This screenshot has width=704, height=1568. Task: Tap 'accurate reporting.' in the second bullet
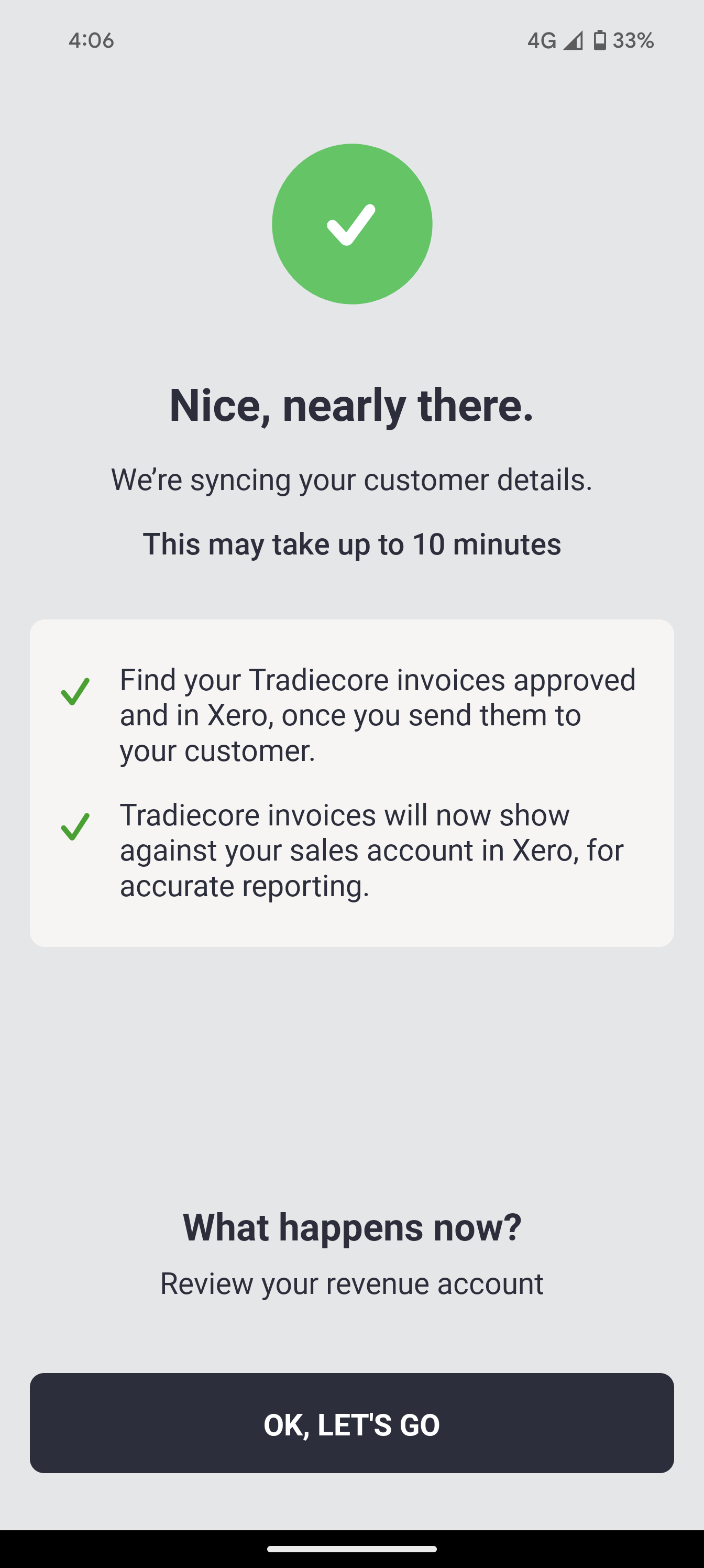click(245, 886)
